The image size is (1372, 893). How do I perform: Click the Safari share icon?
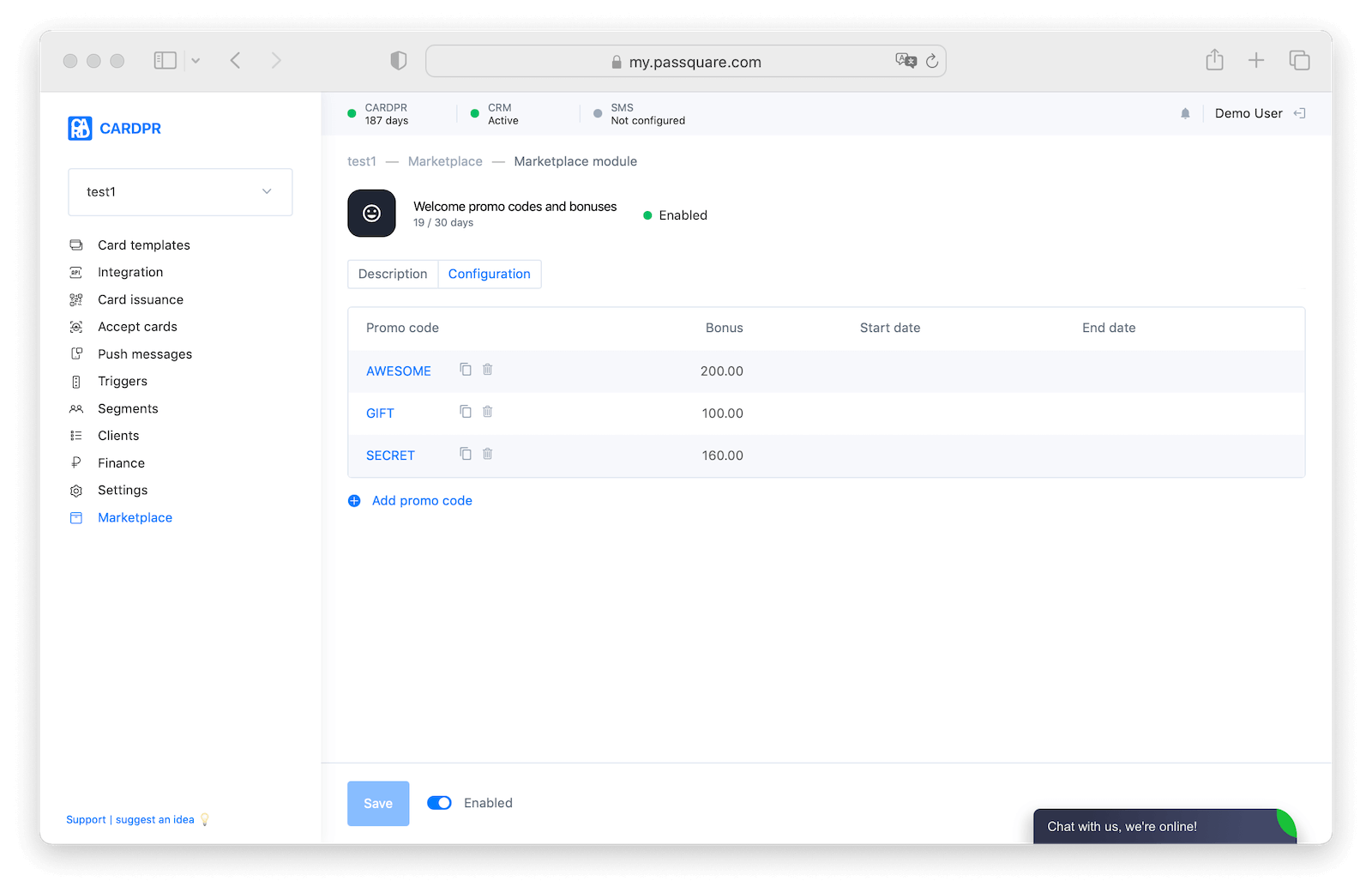(x=1214, y=60)
